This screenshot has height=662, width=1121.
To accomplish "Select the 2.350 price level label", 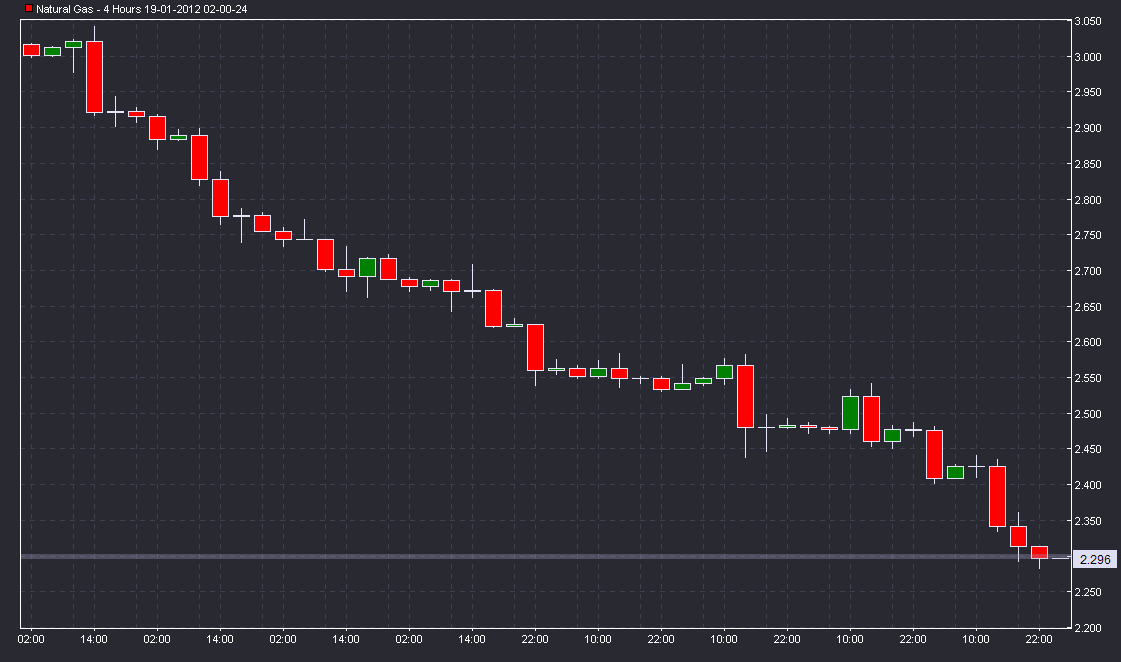I will tap(1088, 520).
